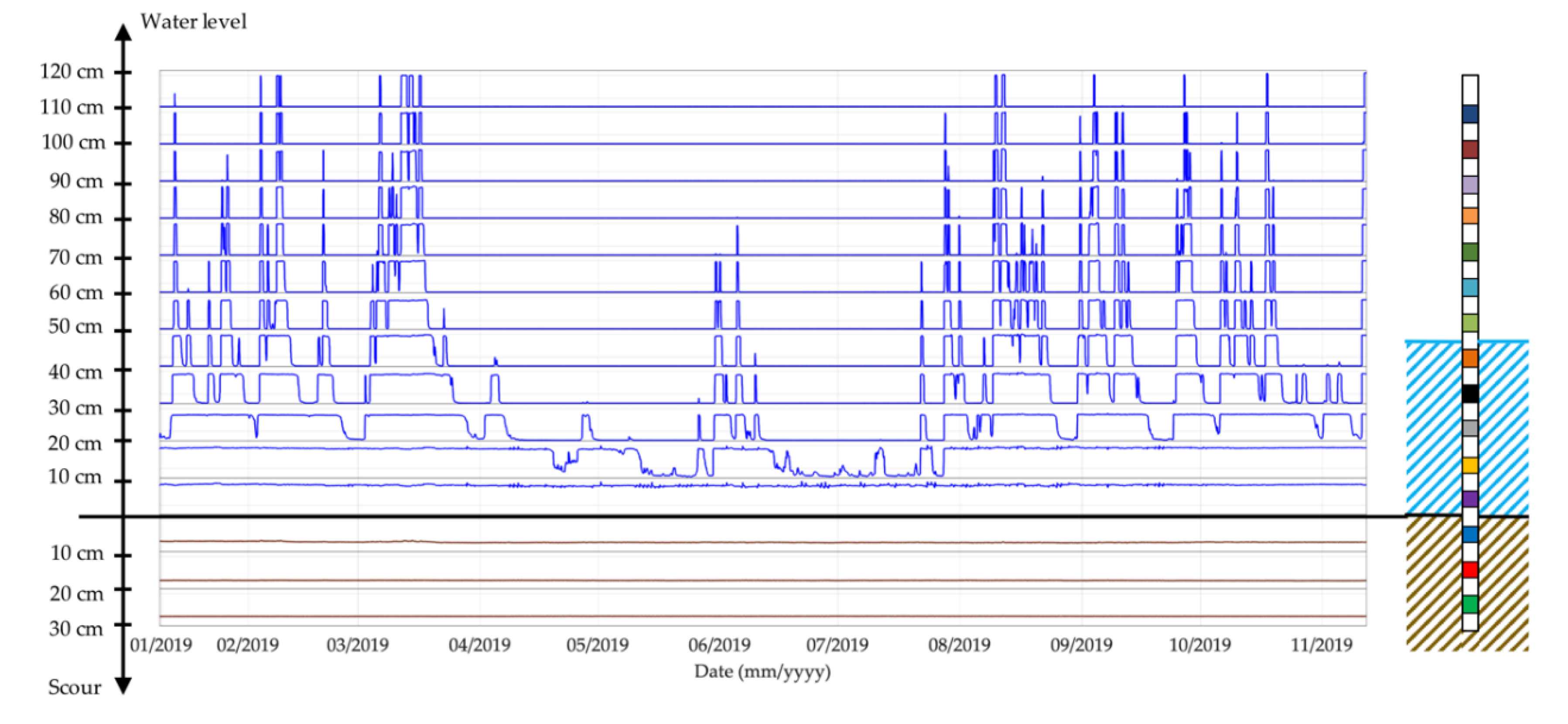Click the navy blue sensor segment
The image size is (1568, 724).
1469,114
